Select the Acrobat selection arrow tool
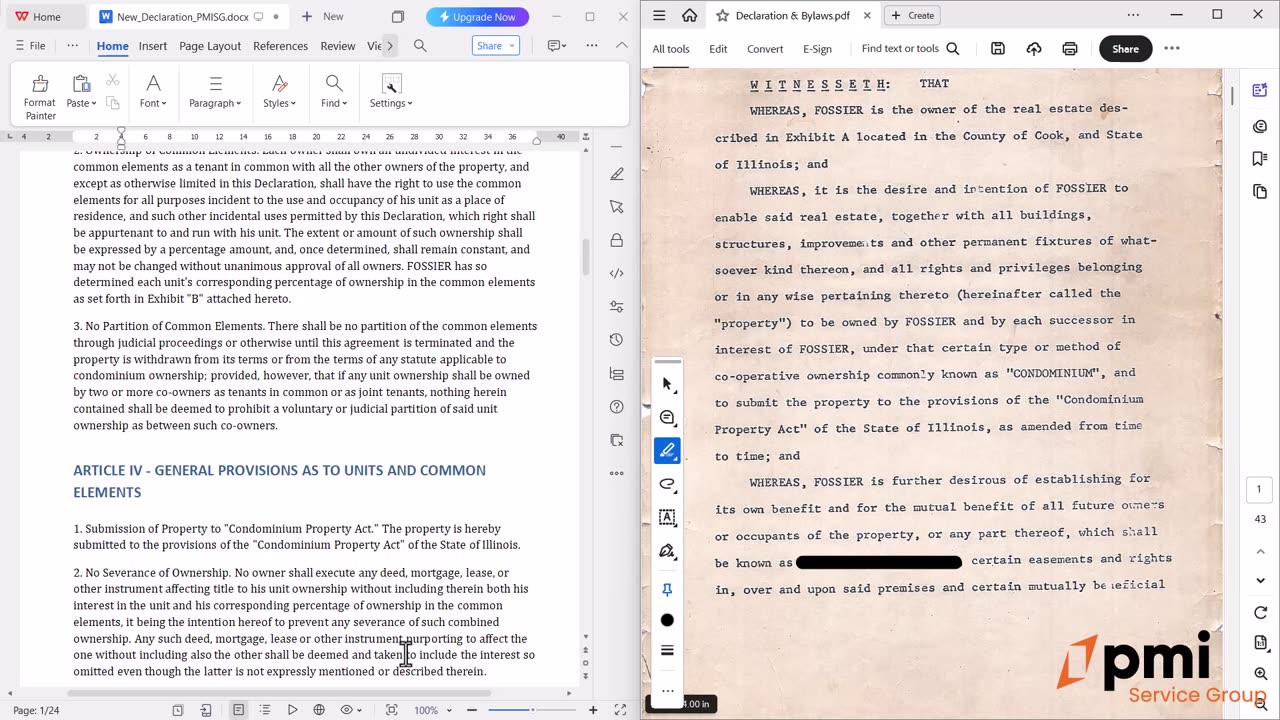1280x720 pixels. [x=667, y=384]
